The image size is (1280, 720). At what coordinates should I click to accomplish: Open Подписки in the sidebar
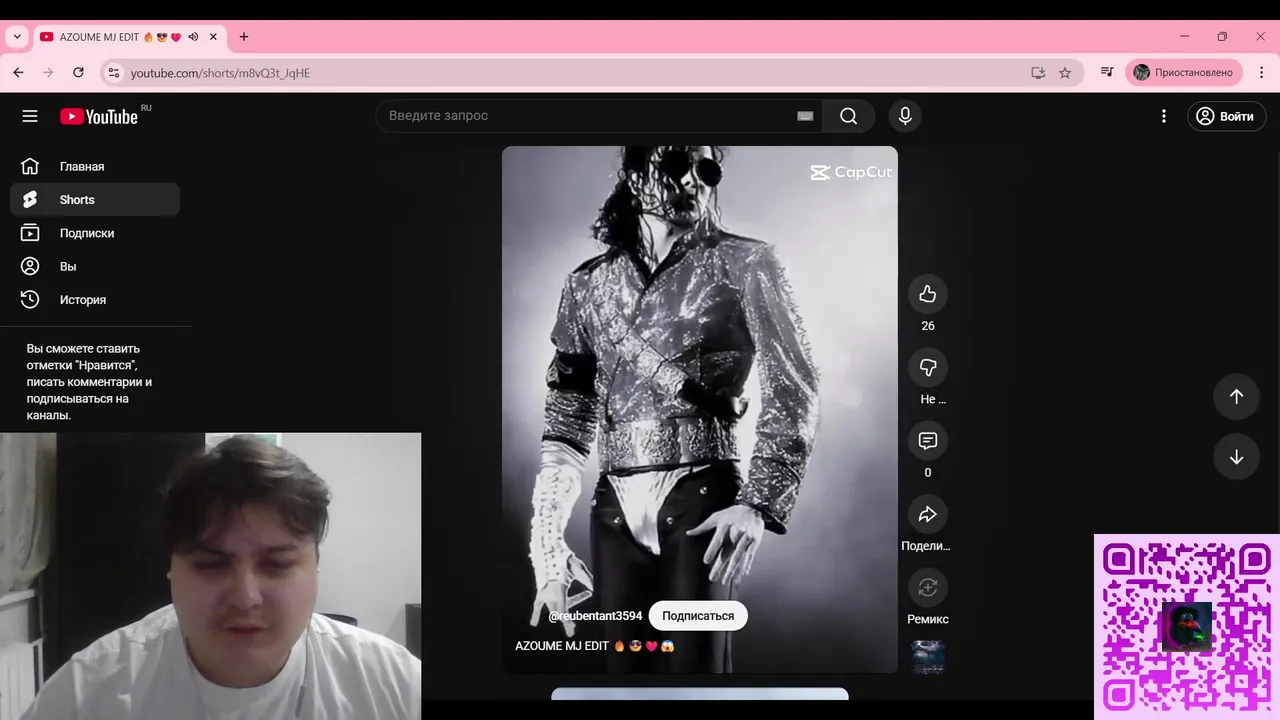[x=95, y=233]
